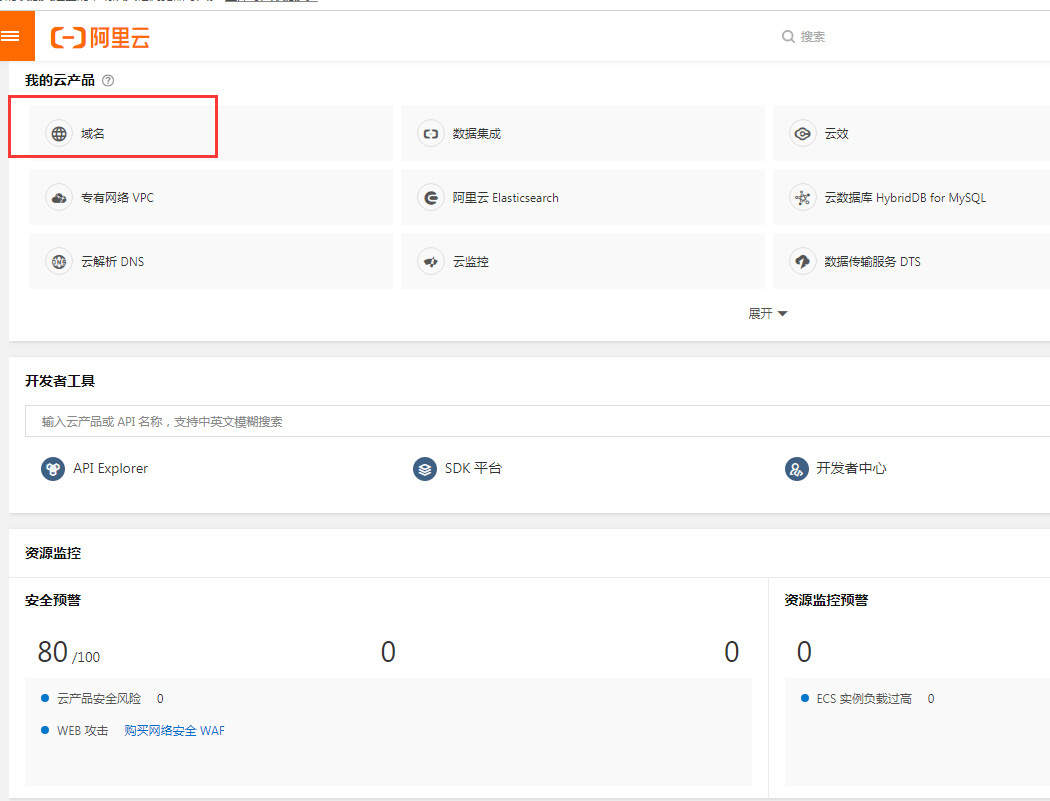Click the search magnifier icon
1050x801 pixels.
tap(788, 36)
